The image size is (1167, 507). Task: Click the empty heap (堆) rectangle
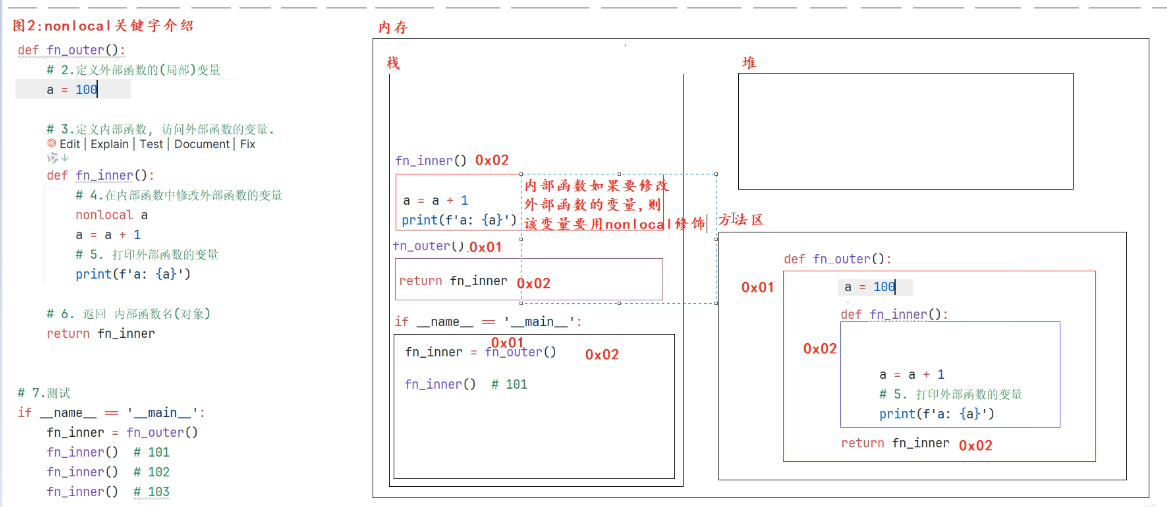tap(905, 131)
